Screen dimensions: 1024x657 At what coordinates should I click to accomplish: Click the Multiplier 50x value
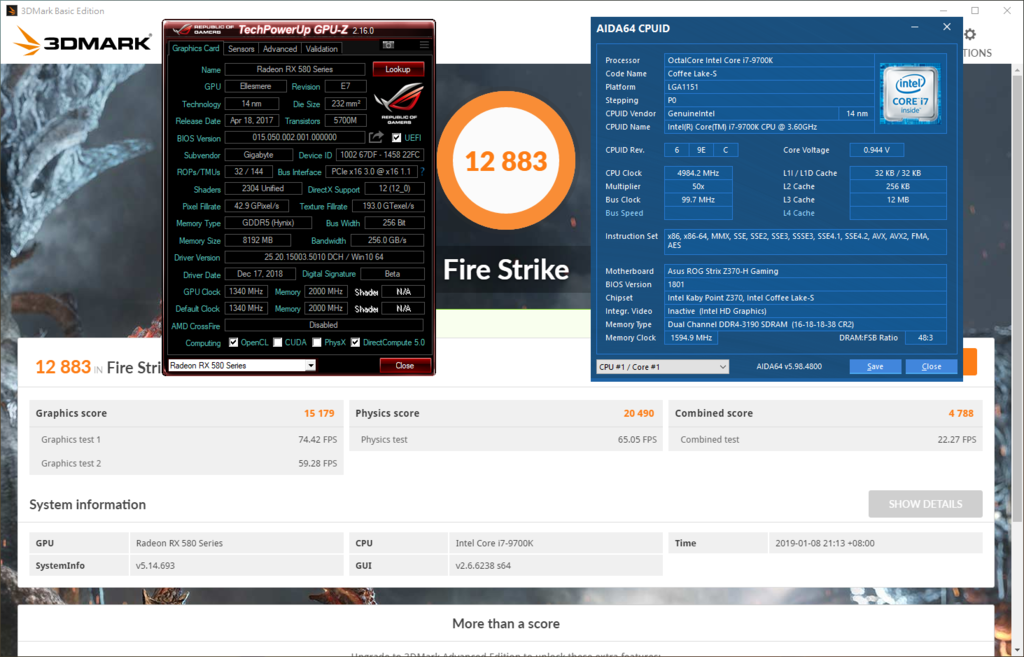pyautogui.click(x=698, y=186)
